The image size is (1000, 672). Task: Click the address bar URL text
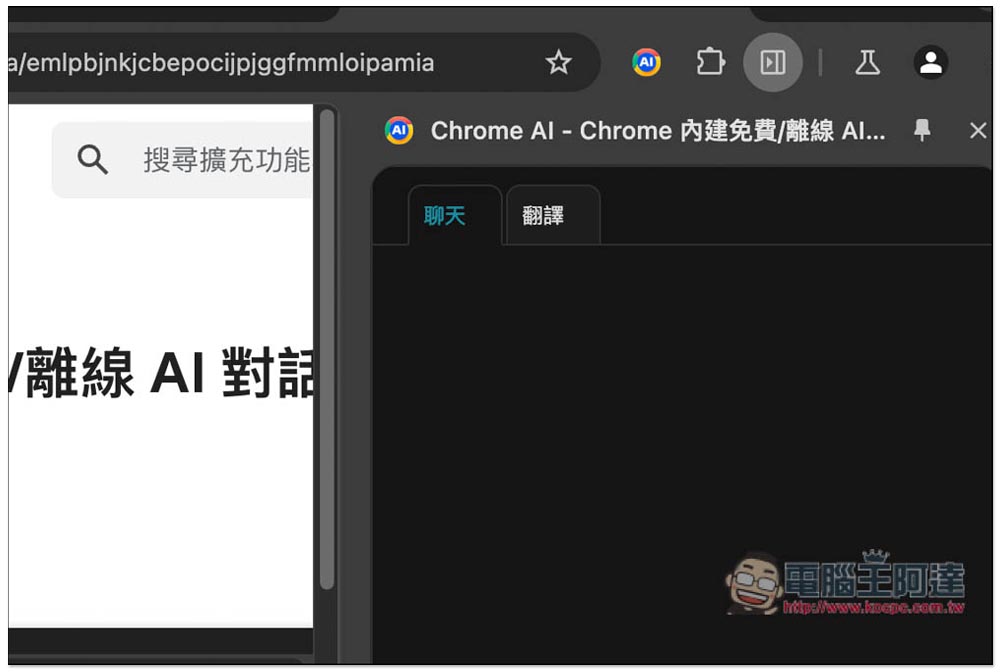221,62
